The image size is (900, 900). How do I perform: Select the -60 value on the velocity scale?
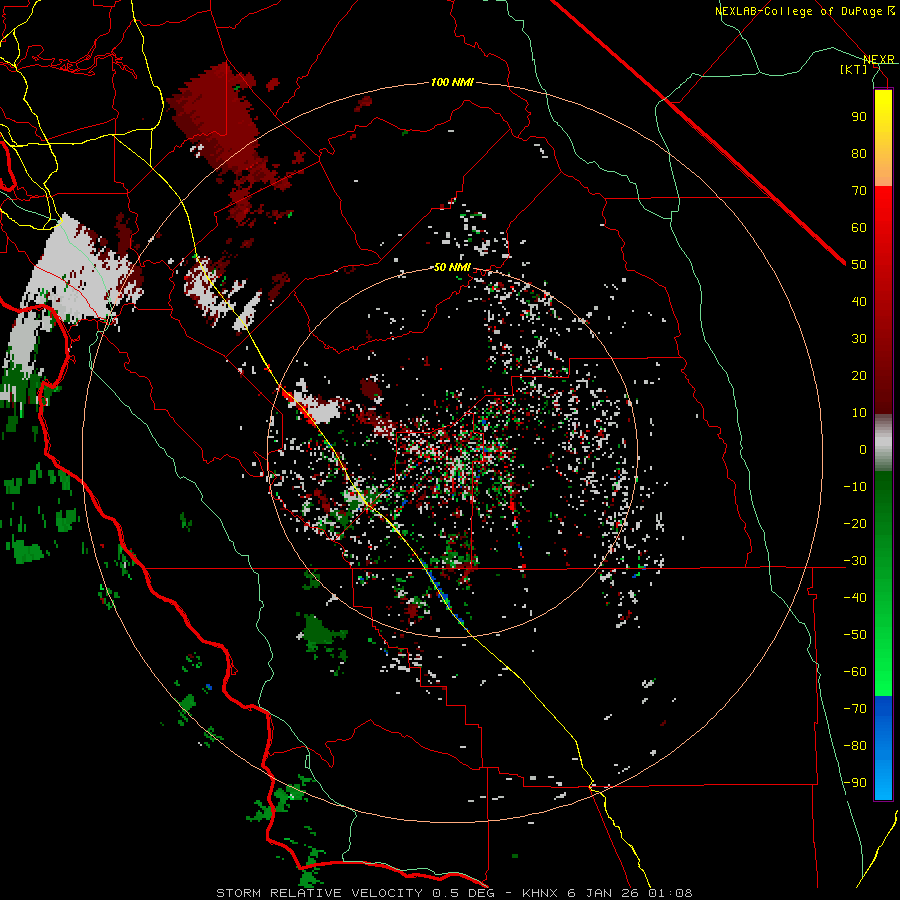pos(855,672)
